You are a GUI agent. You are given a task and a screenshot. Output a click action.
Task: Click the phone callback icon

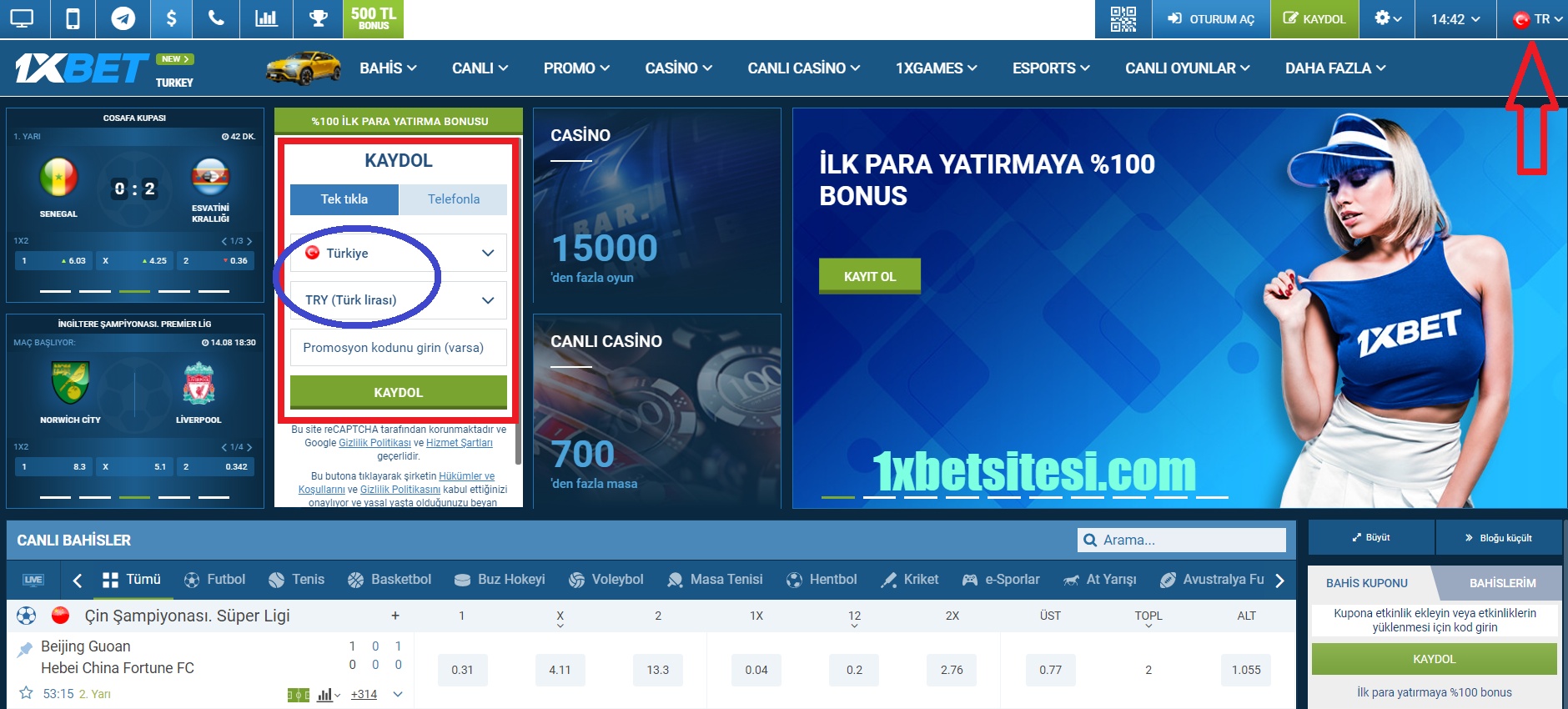tap(216, 18)
